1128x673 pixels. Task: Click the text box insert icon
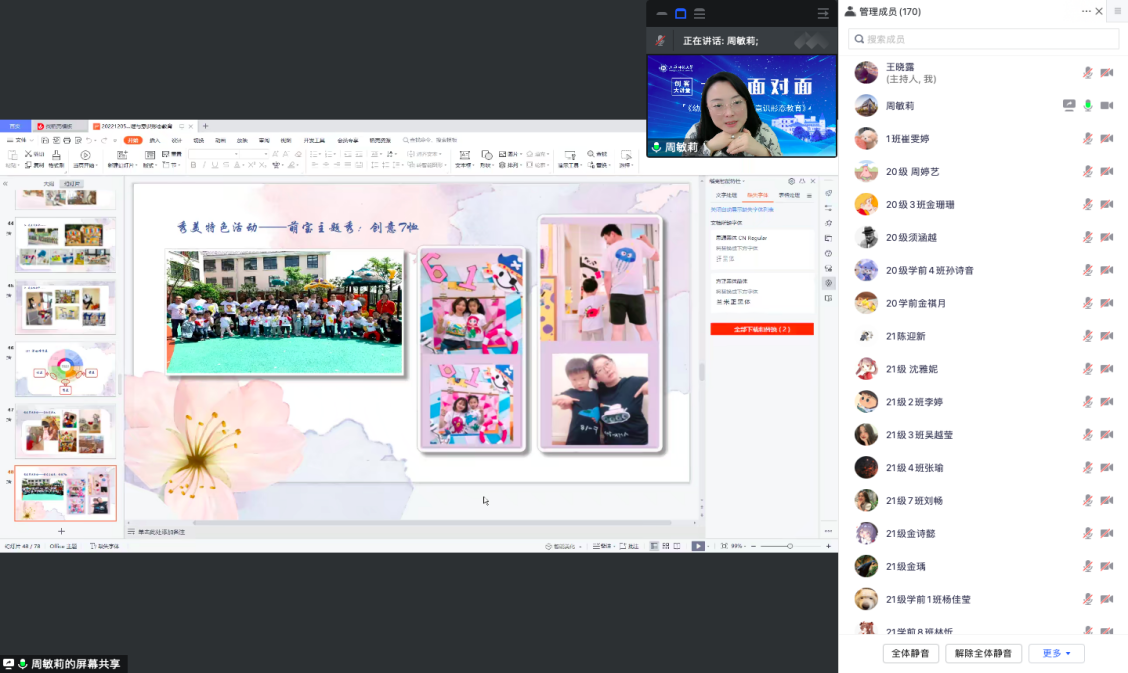point(463,156)
